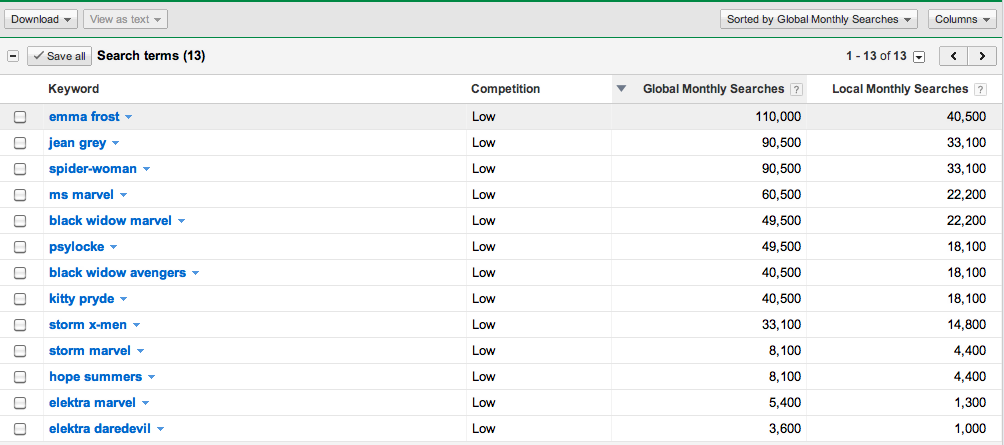Expand options arrow next to storm x-men
Image resolution: width=1004 pixels, height=445 pixels.
(x=136, y=325)
